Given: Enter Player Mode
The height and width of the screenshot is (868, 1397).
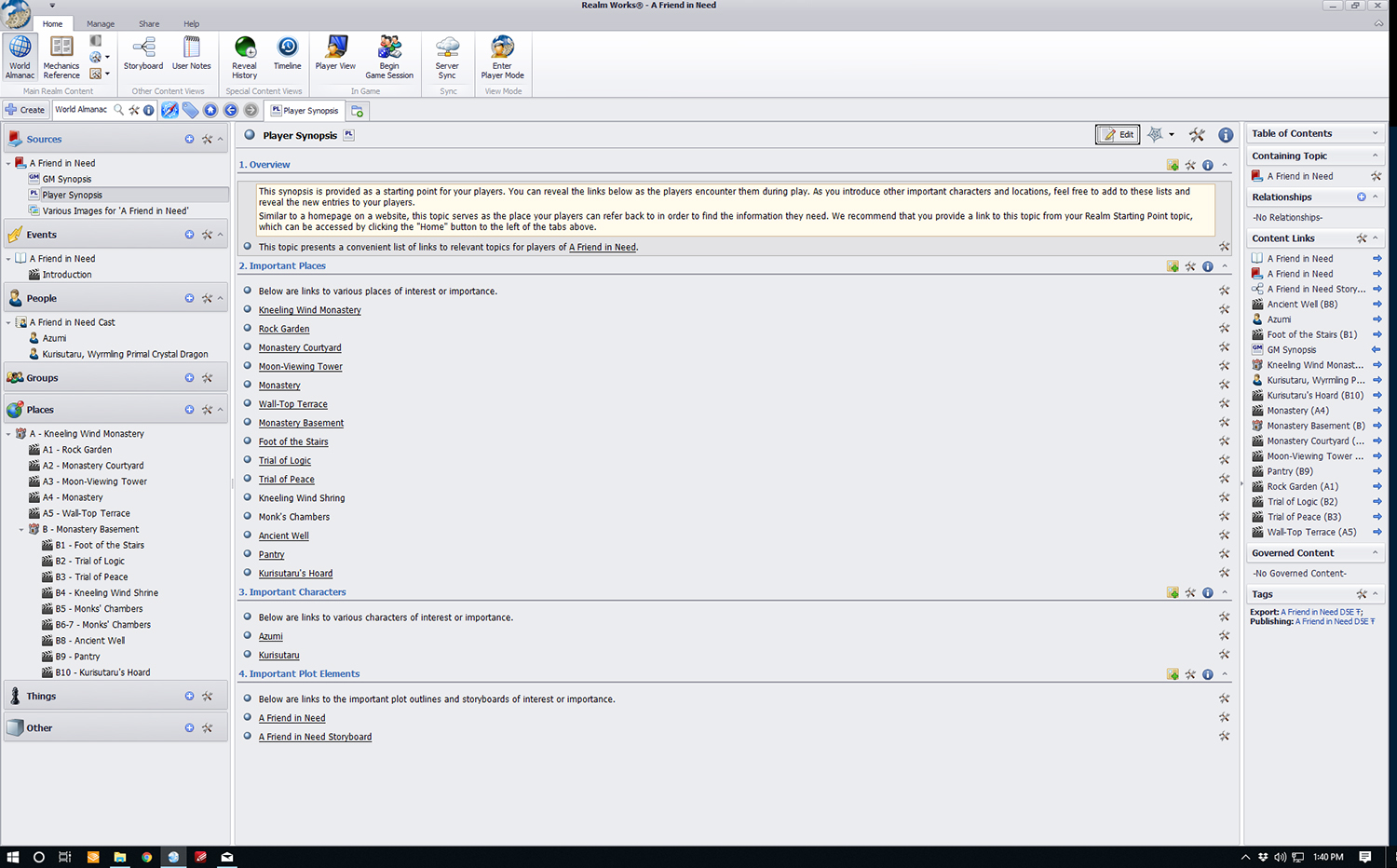Looking at the screenshot, I should (503, 58).
